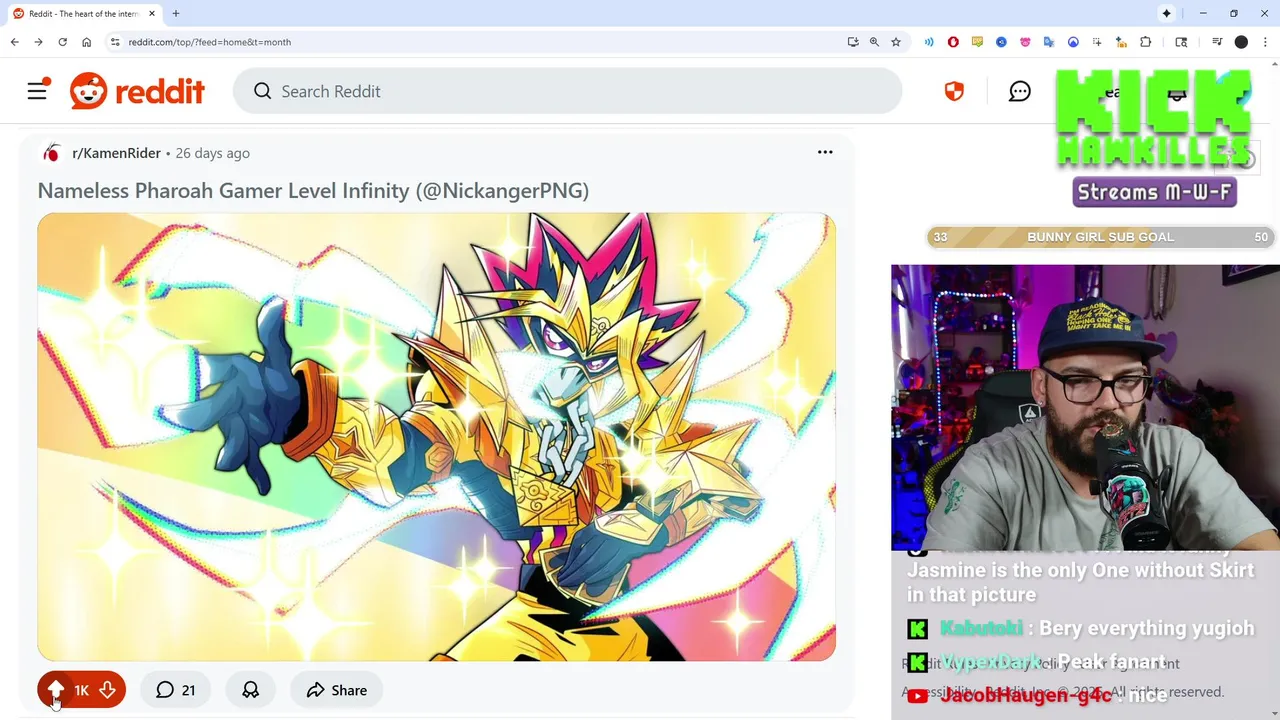
Task: Click the yellow screen extension icon
Action: click(x=977, y=42)
